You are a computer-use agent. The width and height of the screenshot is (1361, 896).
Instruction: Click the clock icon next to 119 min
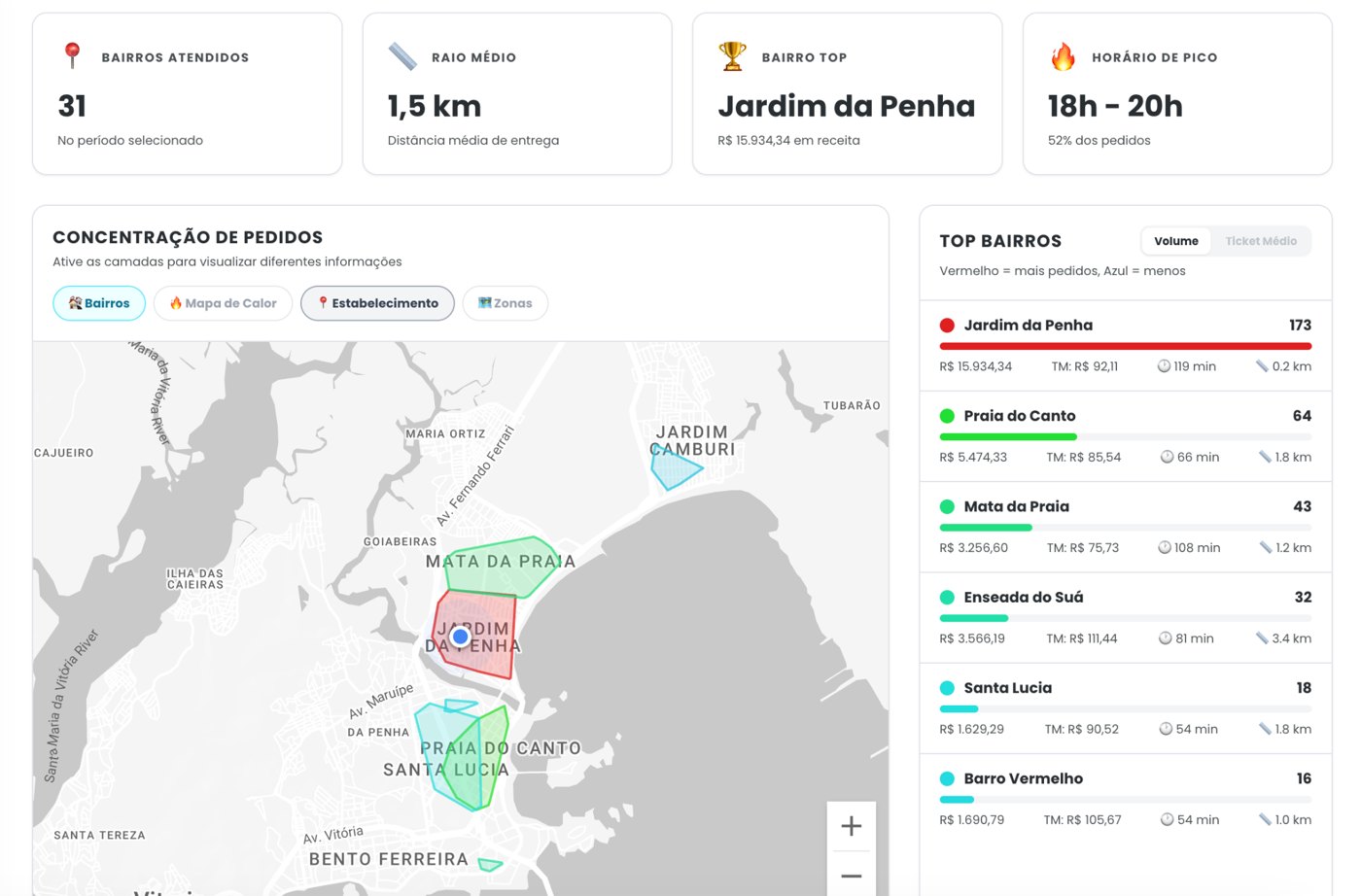1164,366
